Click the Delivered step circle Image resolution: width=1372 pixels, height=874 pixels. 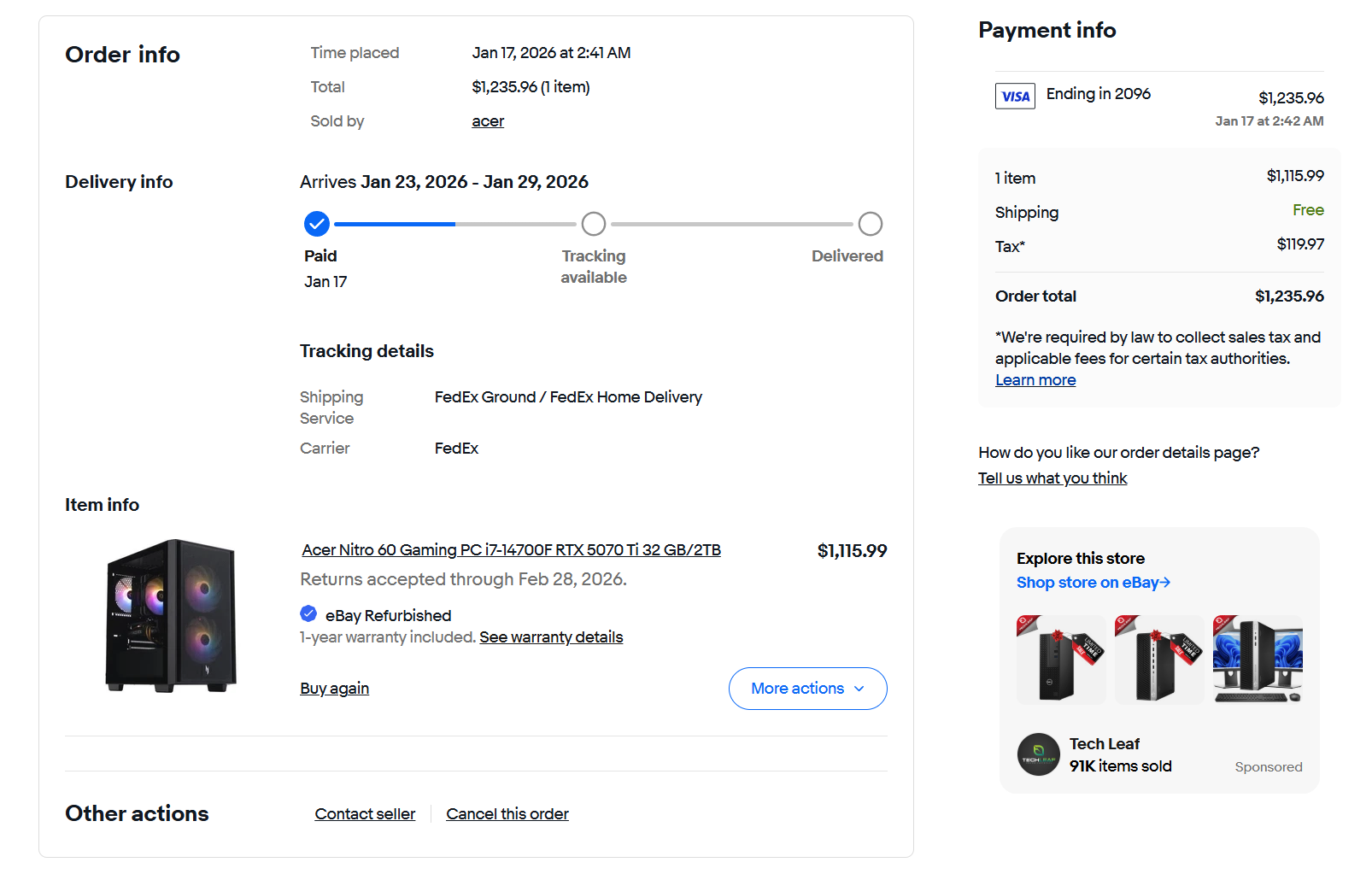tap(870, 224)
